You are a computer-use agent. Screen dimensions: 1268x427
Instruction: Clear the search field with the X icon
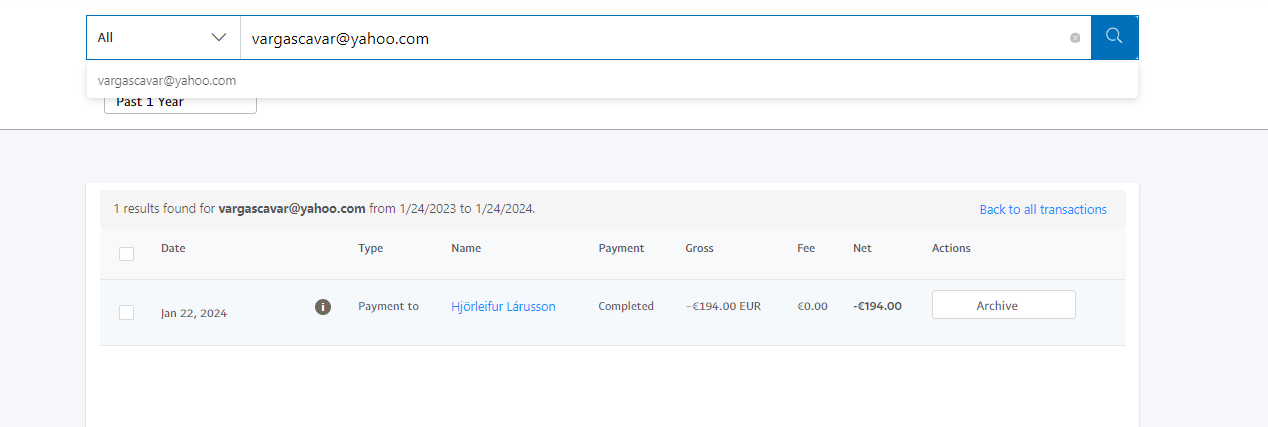click(1075, 38)
